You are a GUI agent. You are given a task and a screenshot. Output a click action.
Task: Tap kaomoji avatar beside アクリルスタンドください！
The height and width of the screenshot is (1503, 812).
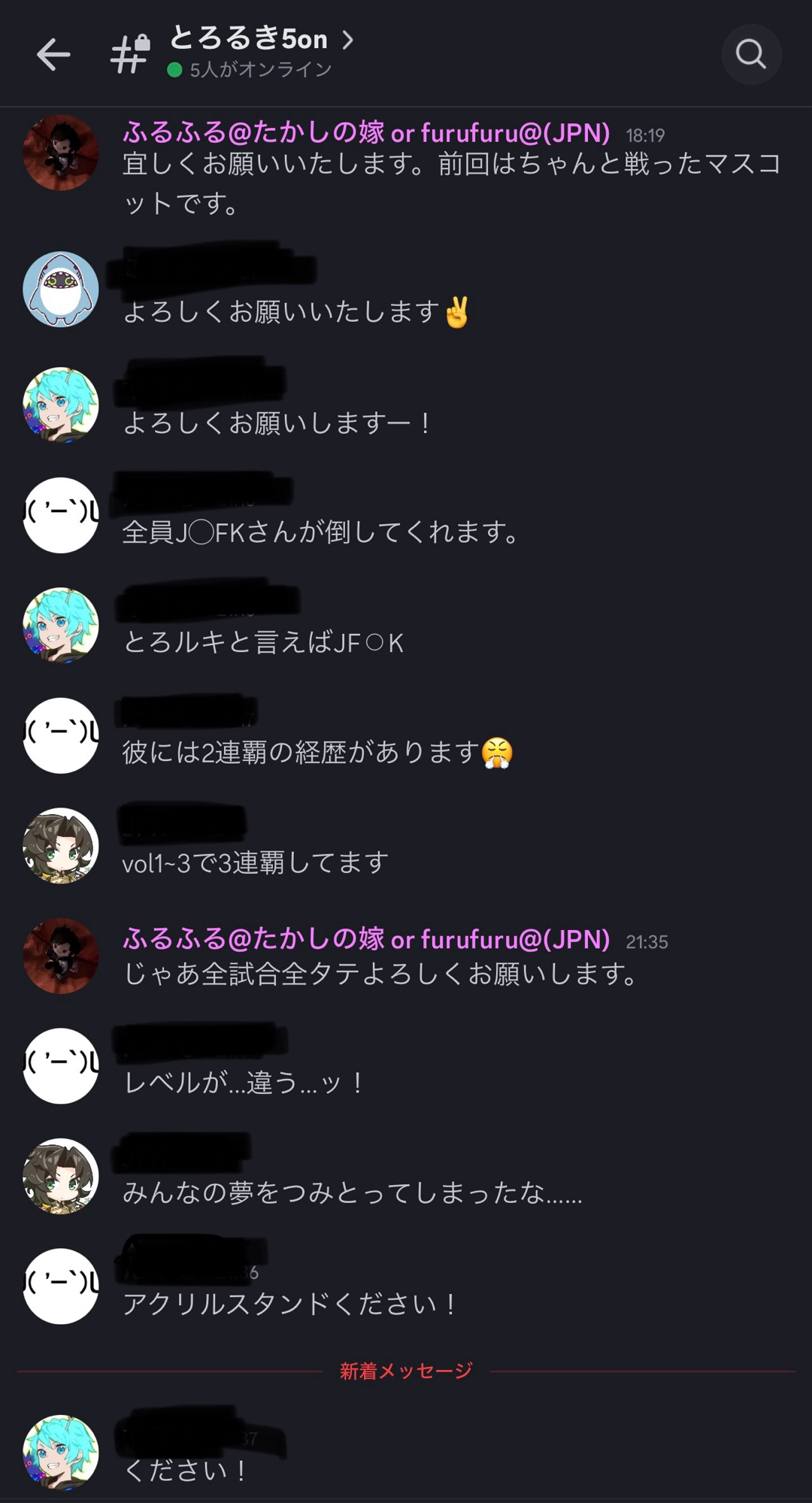pyautogui.click(x=61, y=1286)
